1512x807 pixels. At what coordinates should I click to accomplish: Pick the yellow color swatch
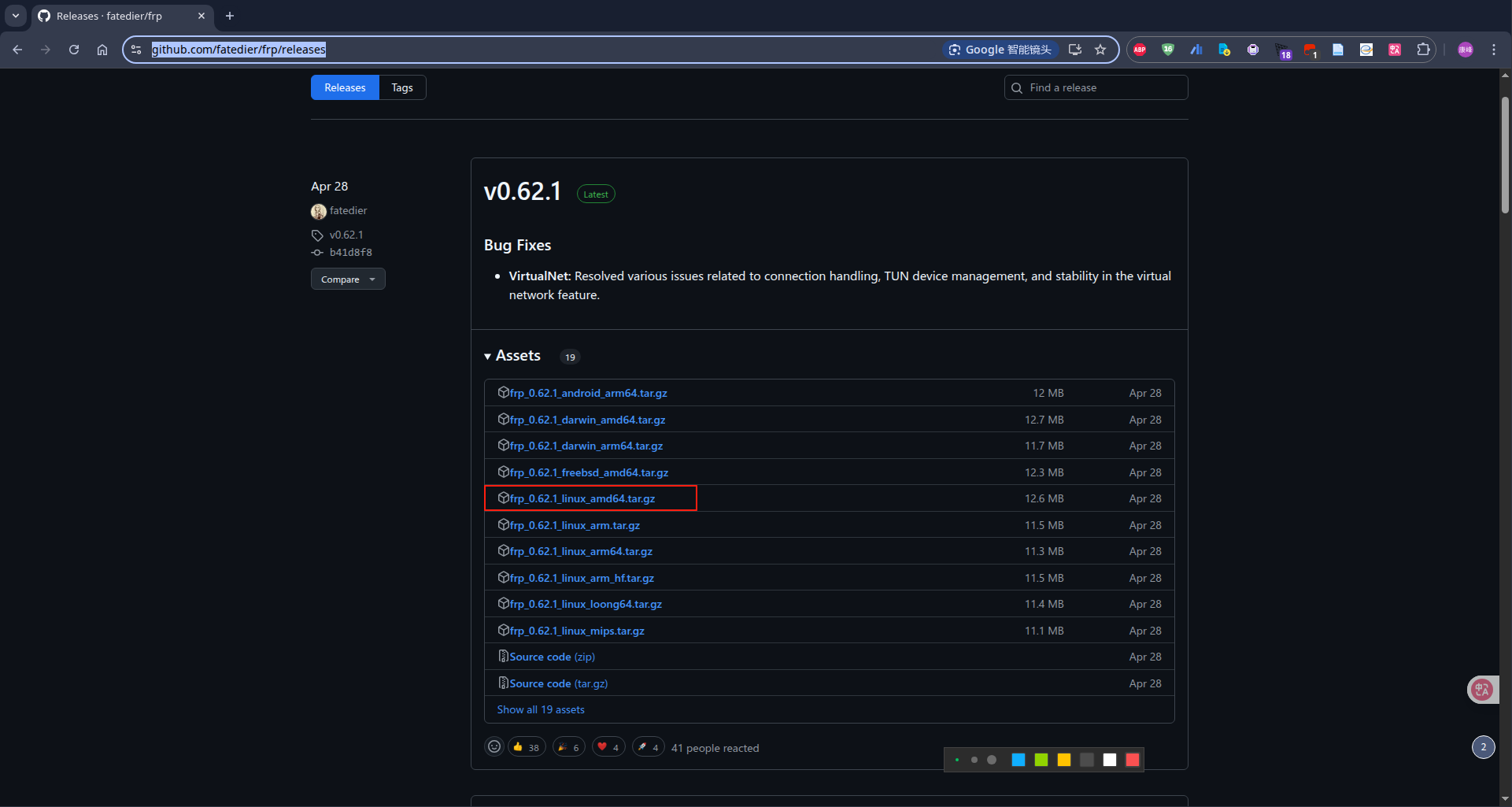1064,760
